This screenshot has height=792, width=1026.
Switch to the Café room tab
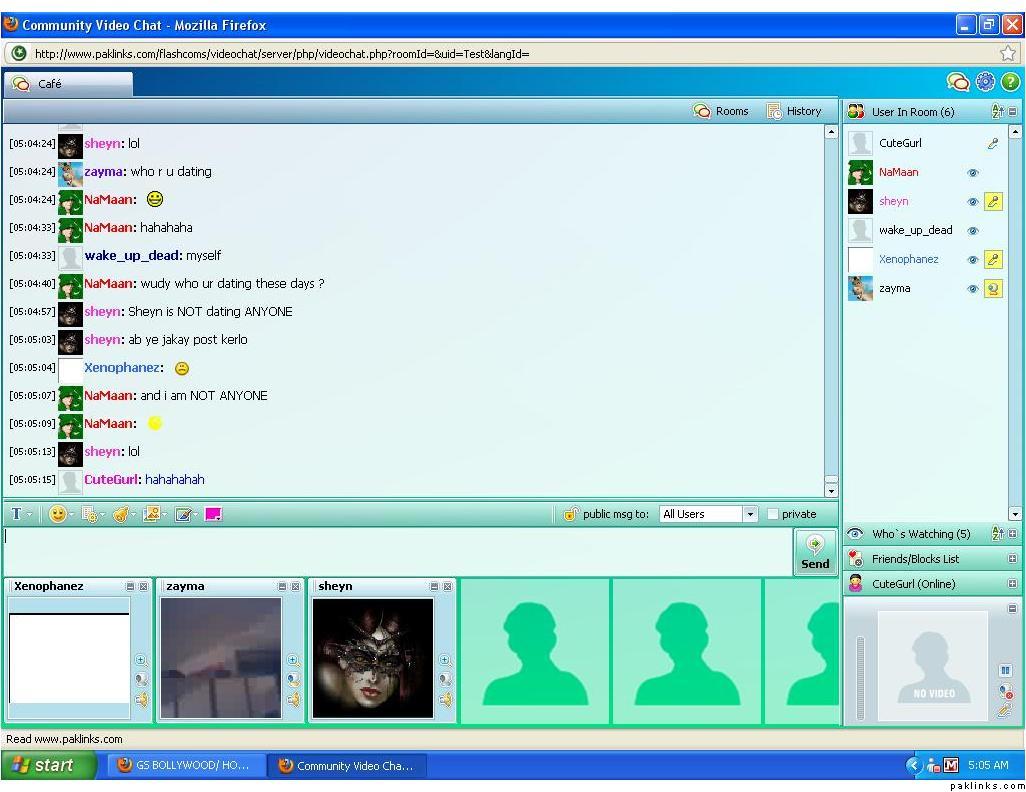point(66,84)
